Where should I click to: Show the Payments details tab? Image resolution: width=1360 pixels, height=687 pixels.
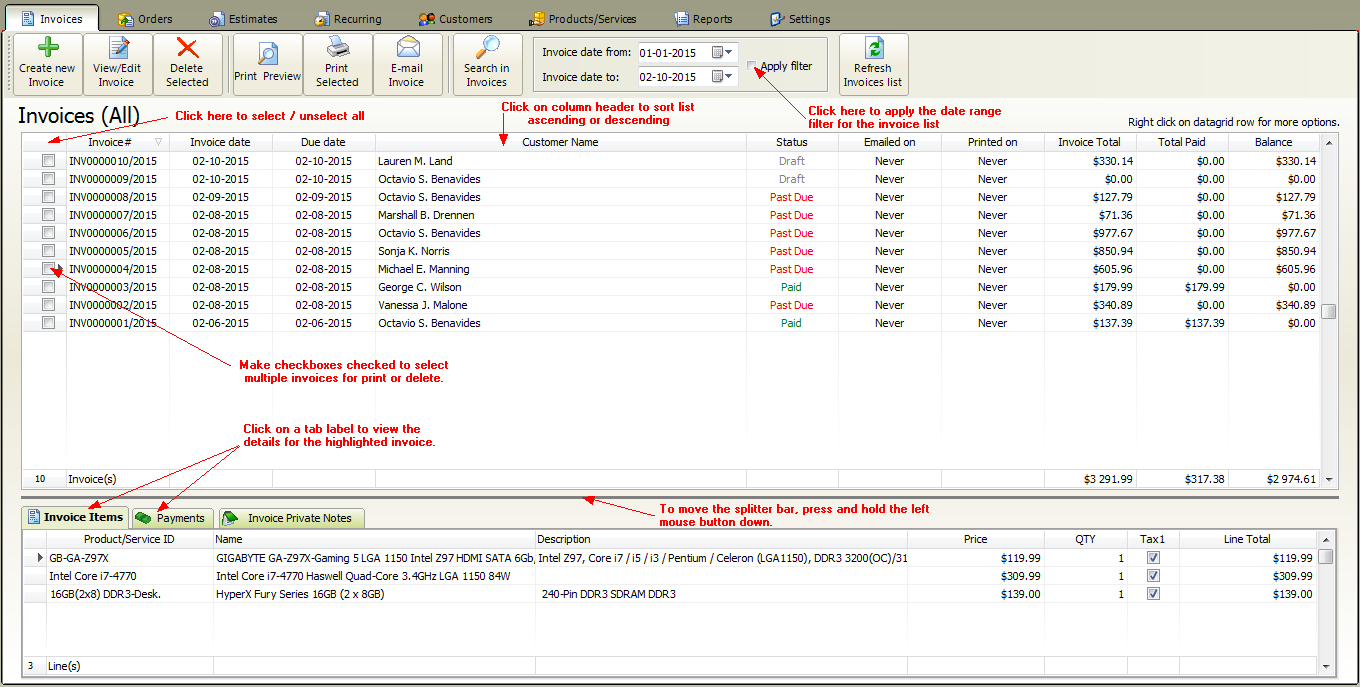click(x=172, y=518)
